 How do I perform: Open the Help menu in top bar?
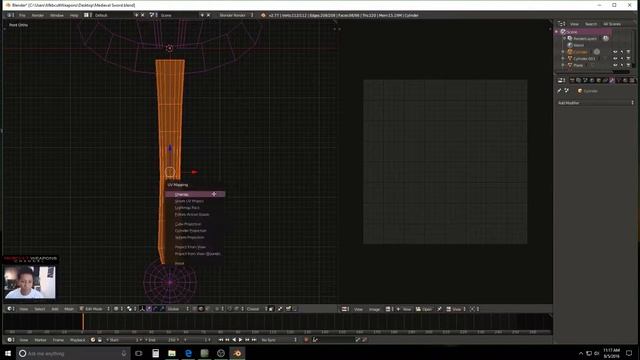point(74,15)
